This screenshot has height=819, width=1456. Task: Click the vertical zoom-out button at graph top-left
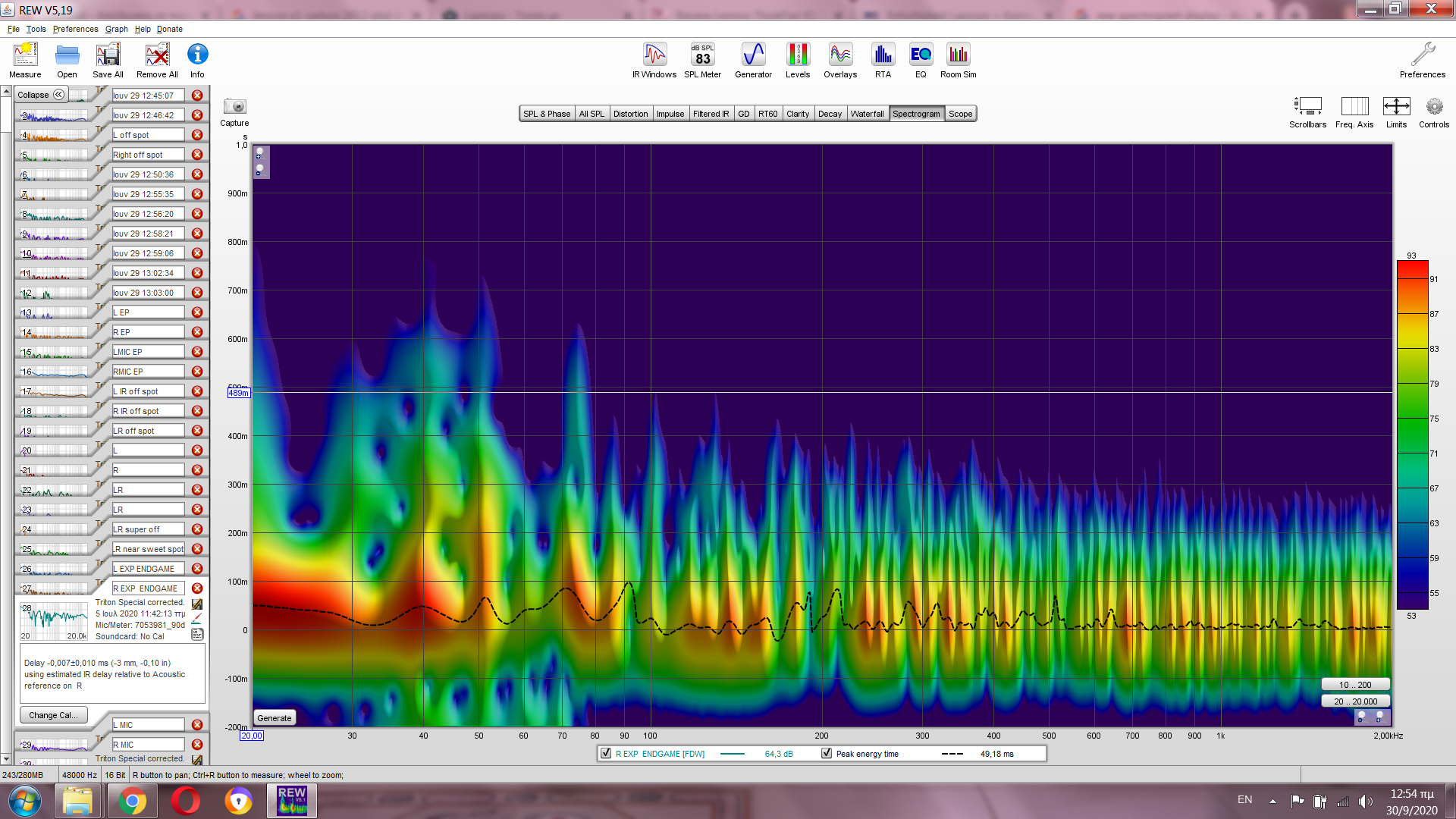259,171
